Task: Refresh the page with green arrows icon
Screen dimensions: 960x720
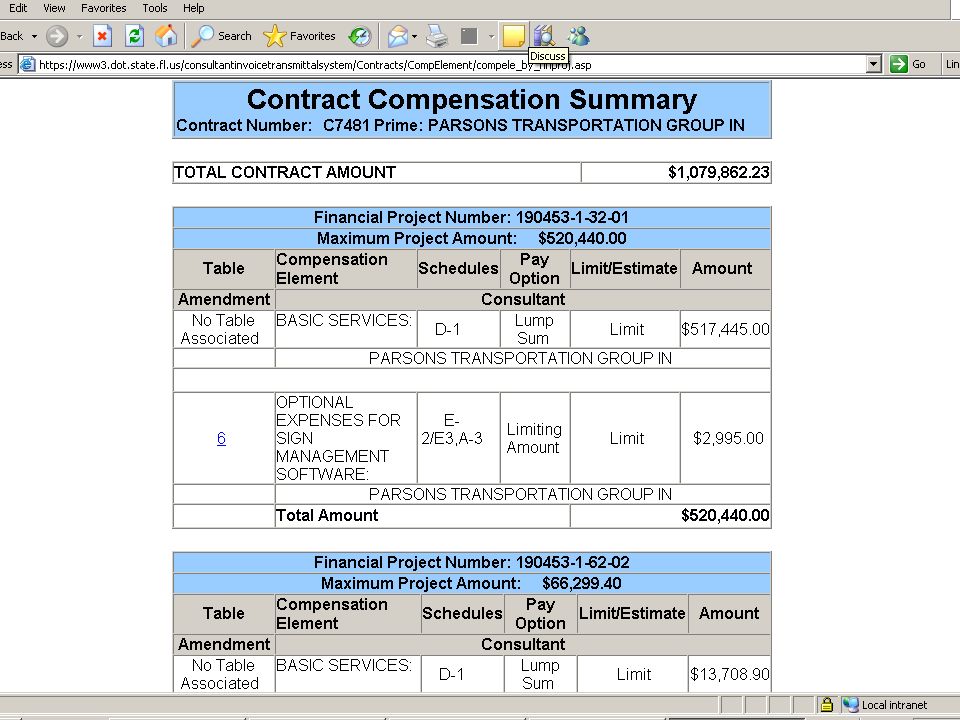Action: click(x=134, y=36)
